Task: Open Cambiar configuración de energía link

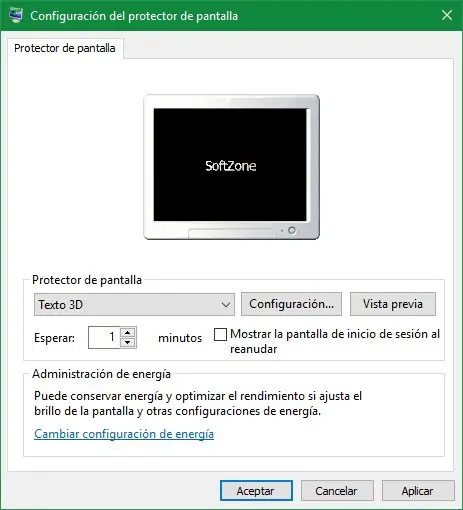Action: (124, 434)
